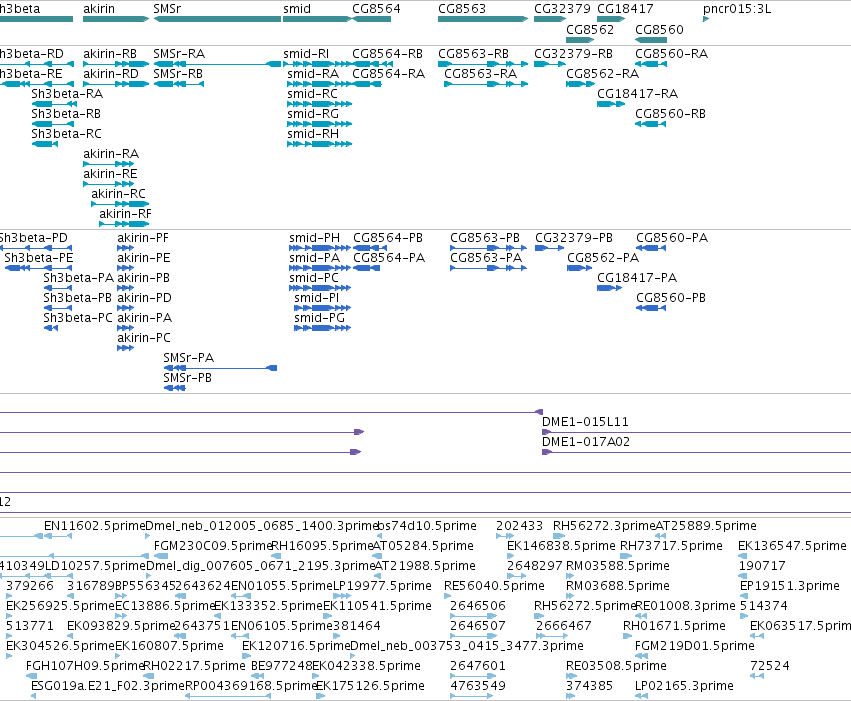Screen dimensions: 851x701
Task: Select transcript smid-RH label
Action: point(313,134)
